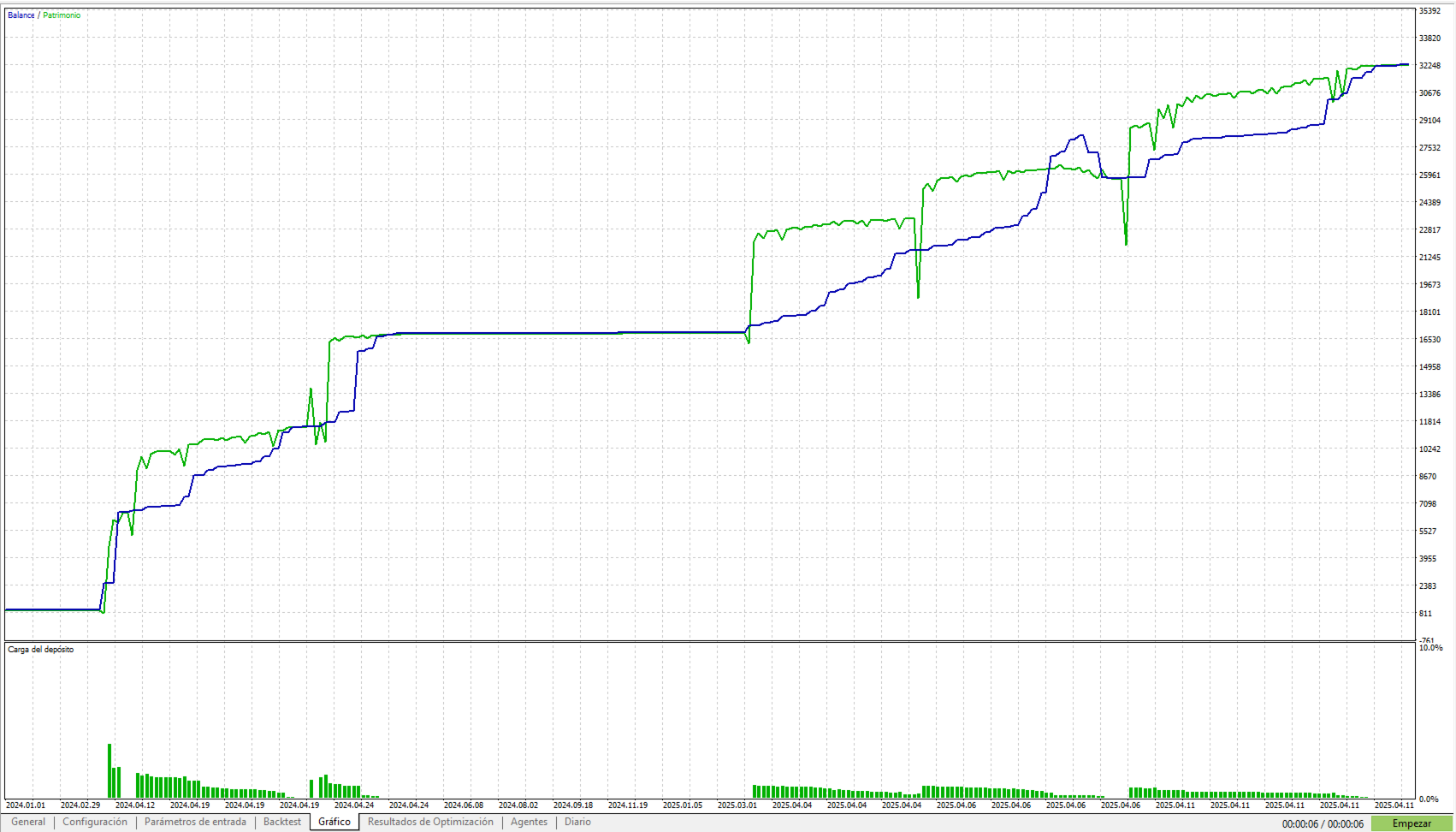
Task: Switch to the General tab
Action: coord(28,822)
